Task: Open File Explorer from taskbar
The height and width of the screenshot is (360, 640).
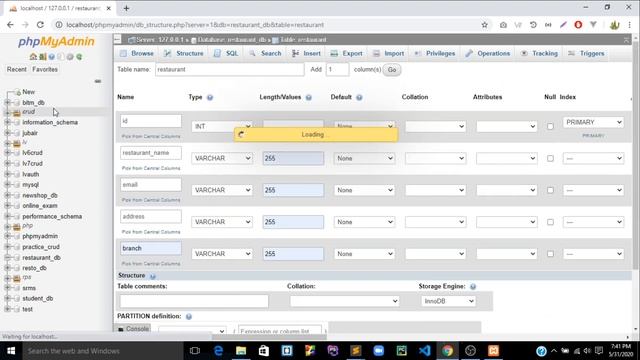Action: pyautogui.click(x=241, y=351)
